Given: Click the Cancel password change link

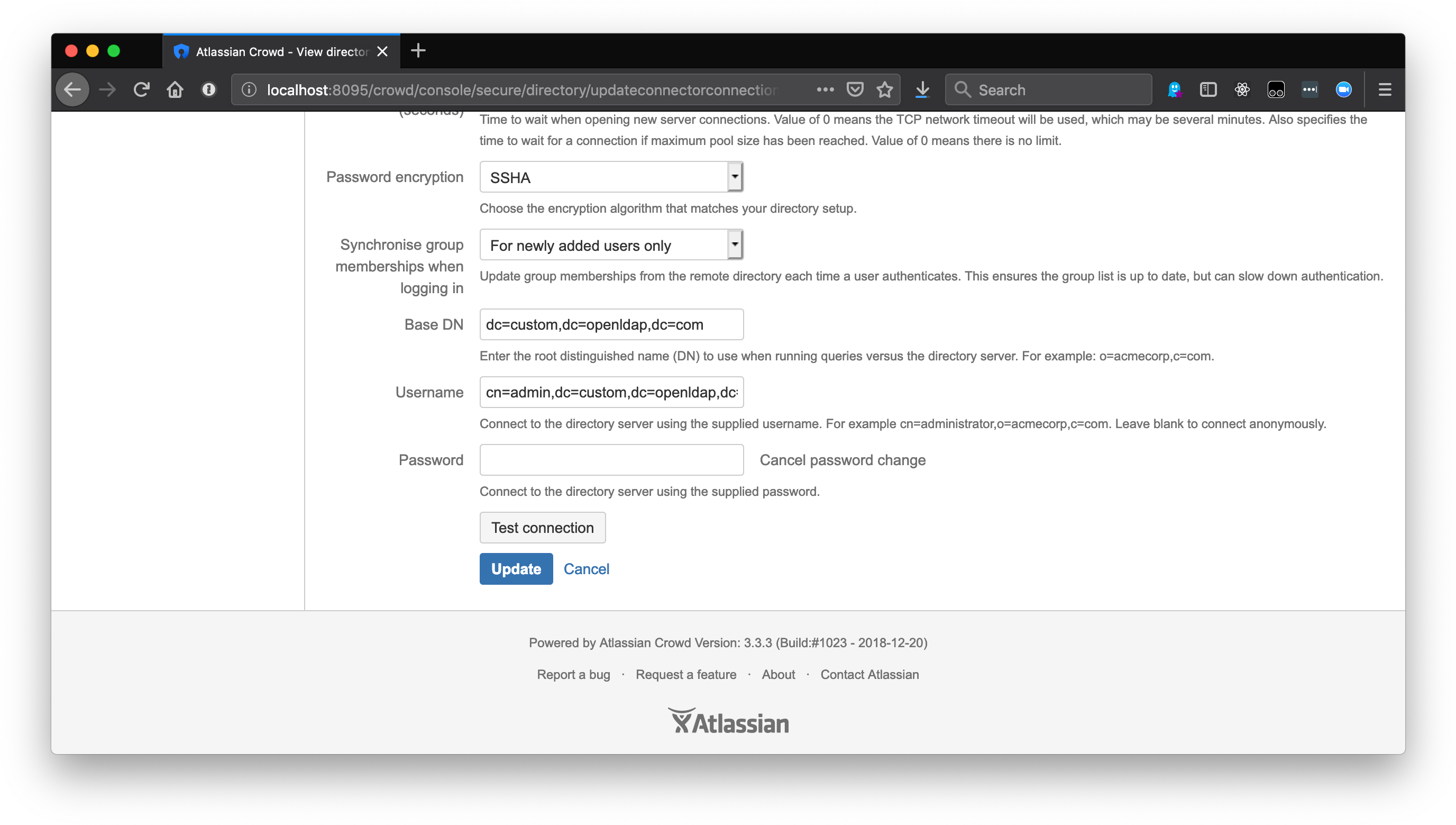Looking at the screenshot, I should [842, 459].
